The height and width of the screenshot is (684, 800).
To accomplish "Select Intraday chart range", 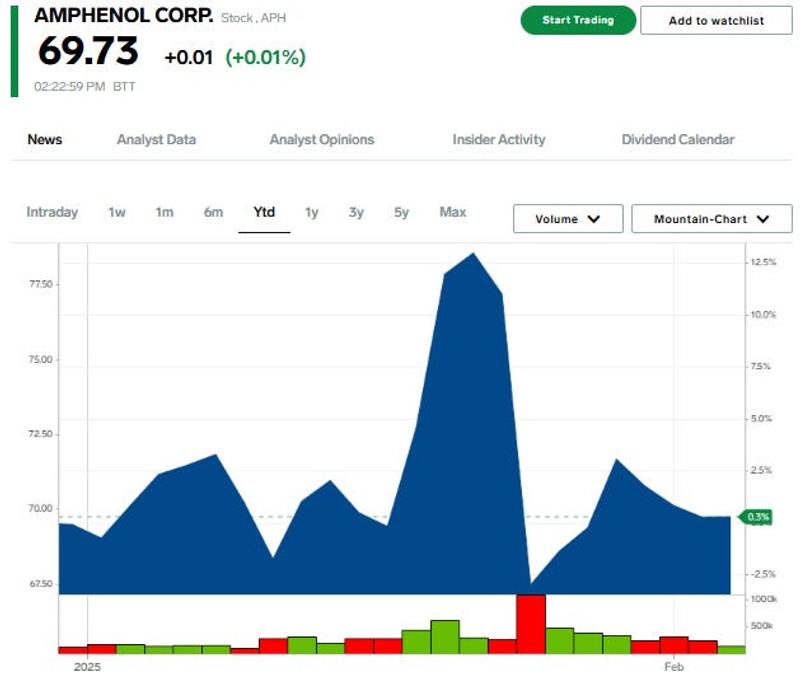I will (x=52, y=212).
